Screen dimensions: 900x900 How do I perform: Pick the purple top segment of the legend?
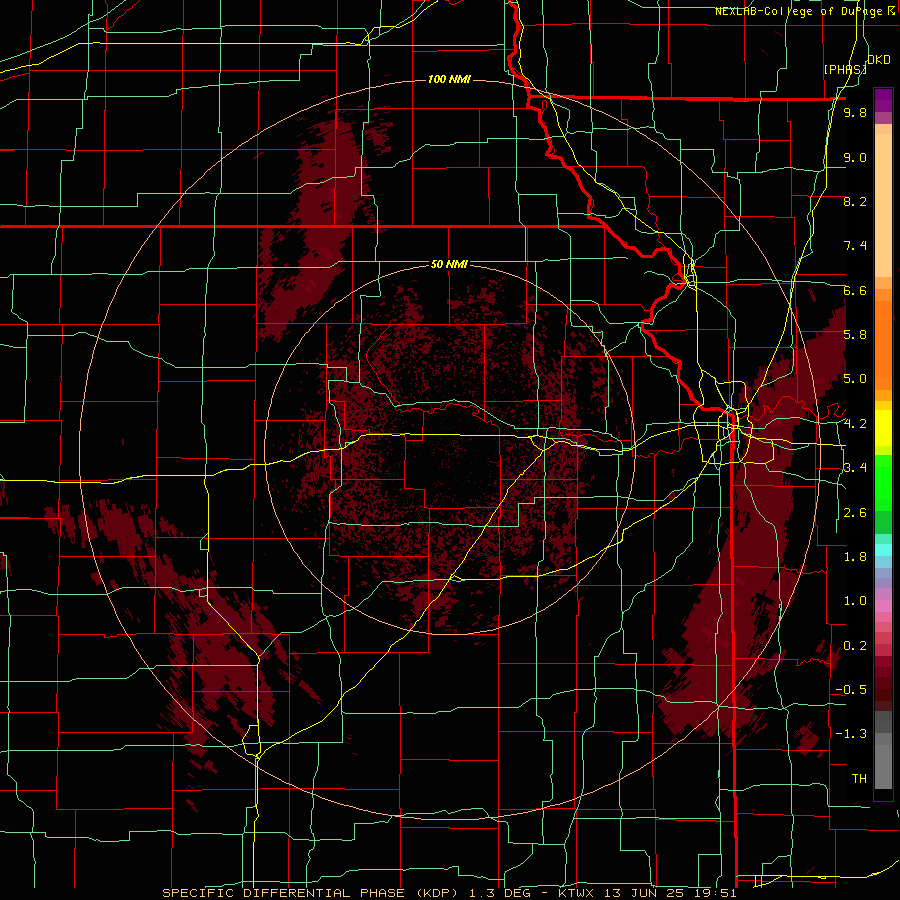tap(883, 100)
